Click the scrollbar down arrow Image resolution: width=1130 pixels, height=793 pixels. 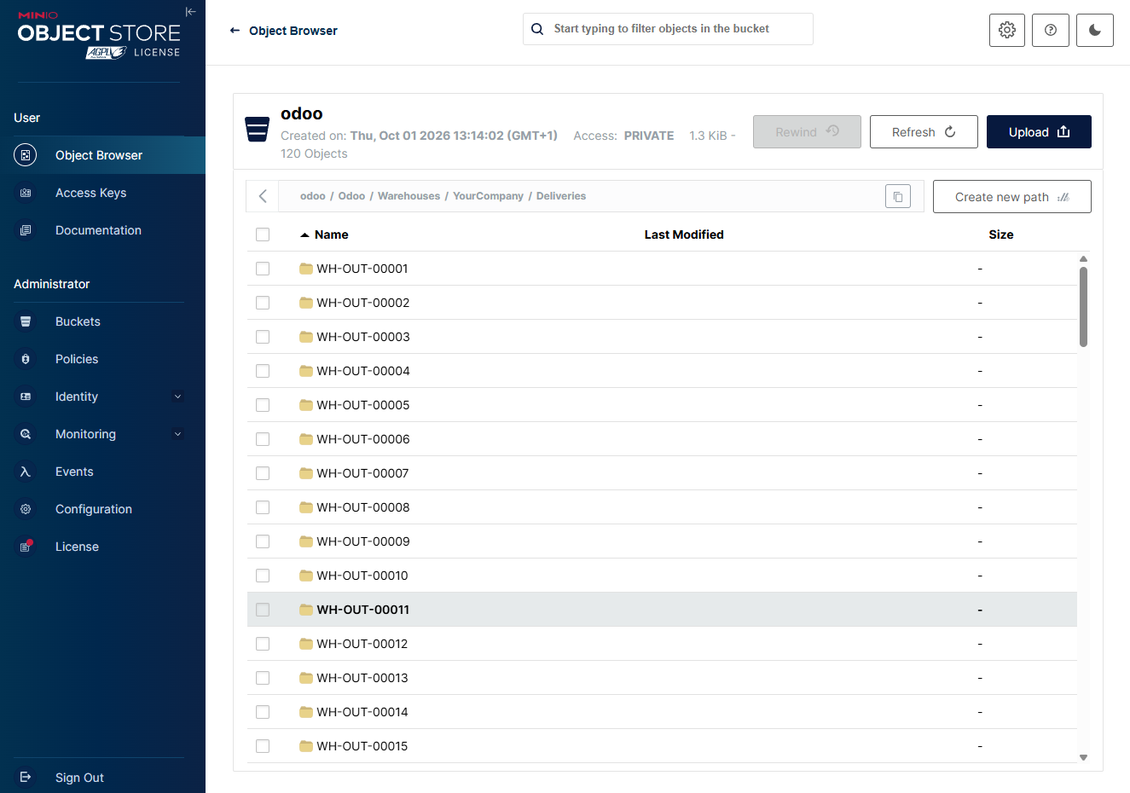point(1083,757)
